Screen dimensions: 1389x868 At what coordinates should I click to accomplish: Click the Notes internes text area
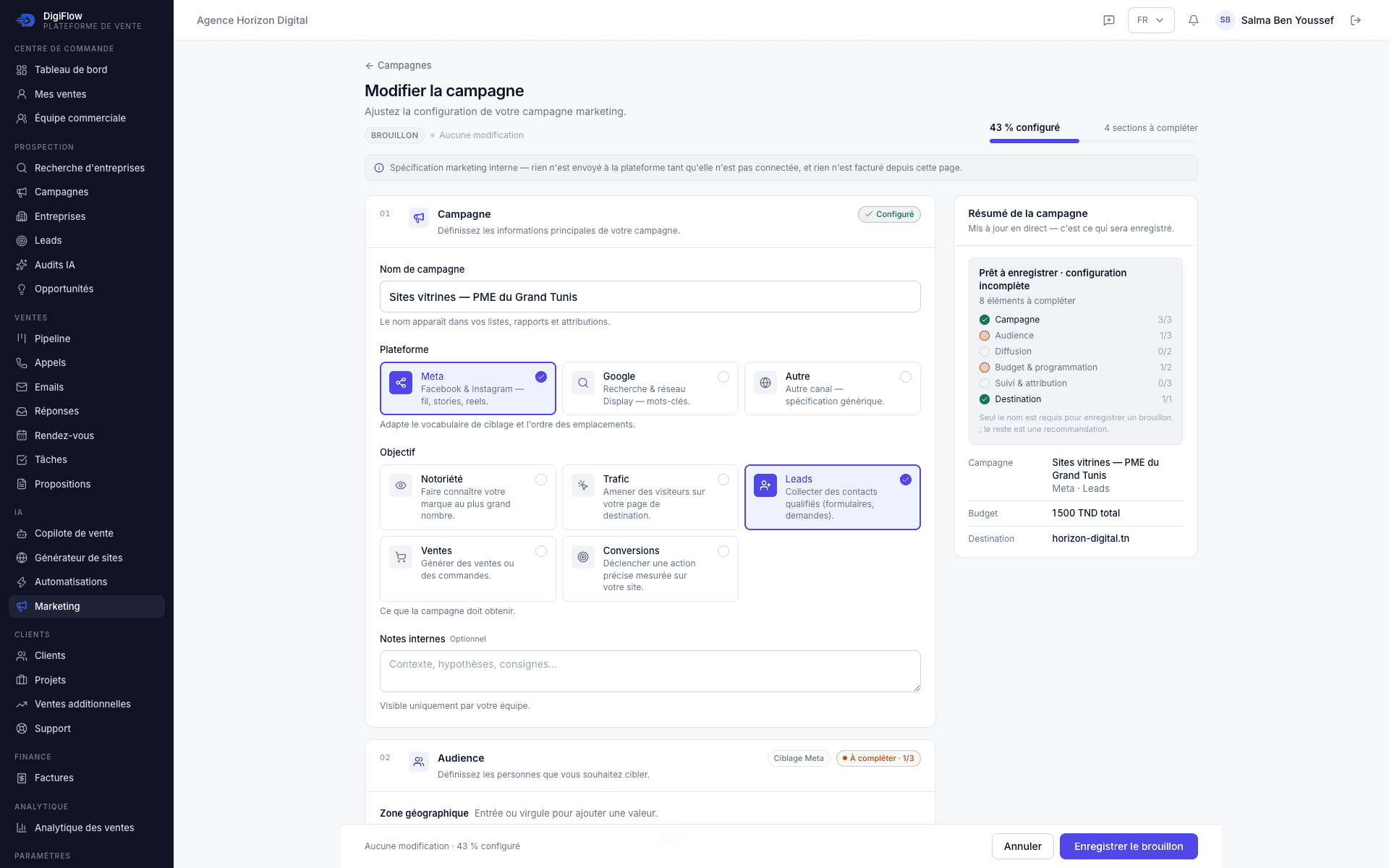(x=650, y=671)
